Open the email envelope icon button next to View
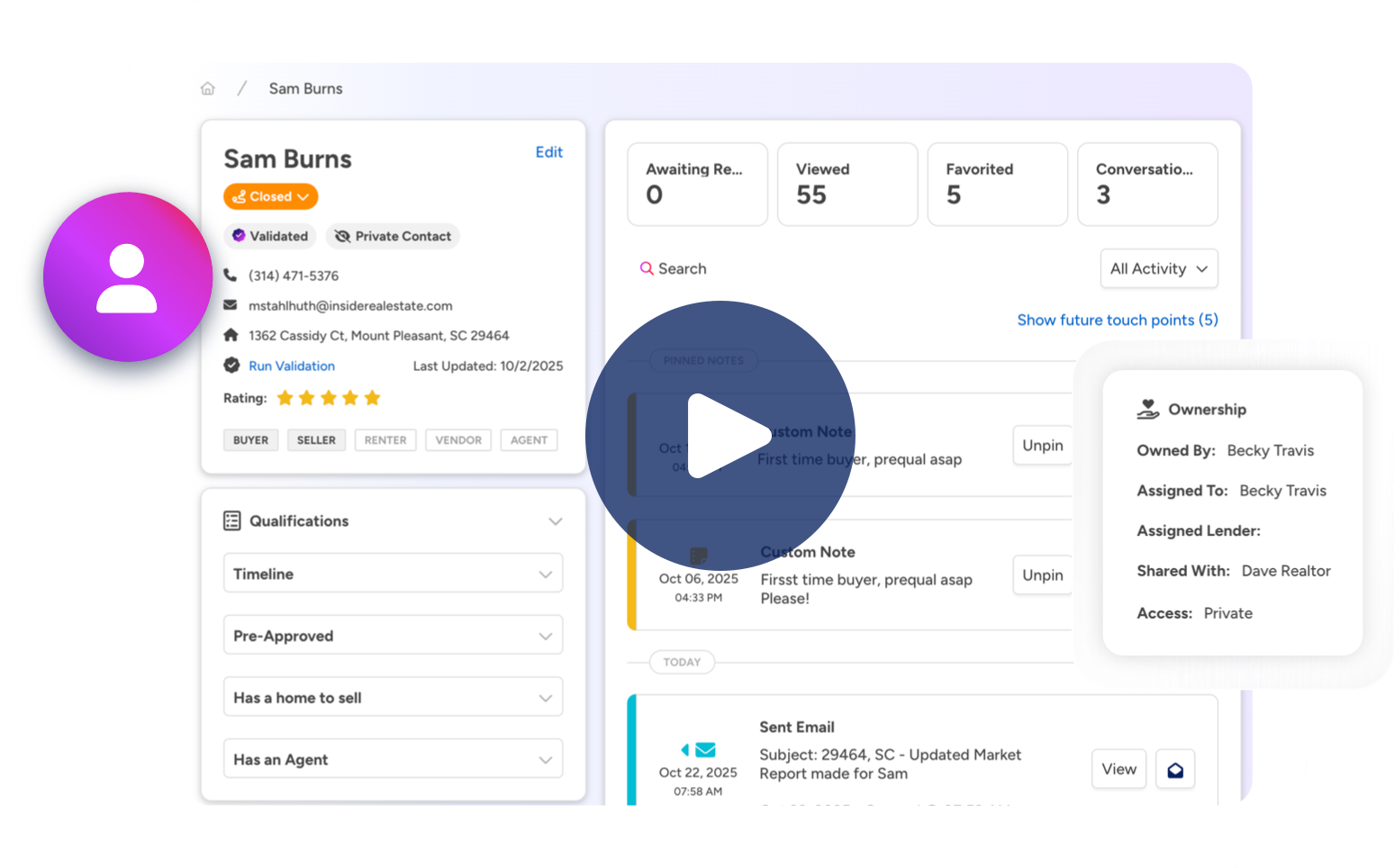Image resolution: width=1394 pixels, height=868 pixels. click(x=1175, y=770)
